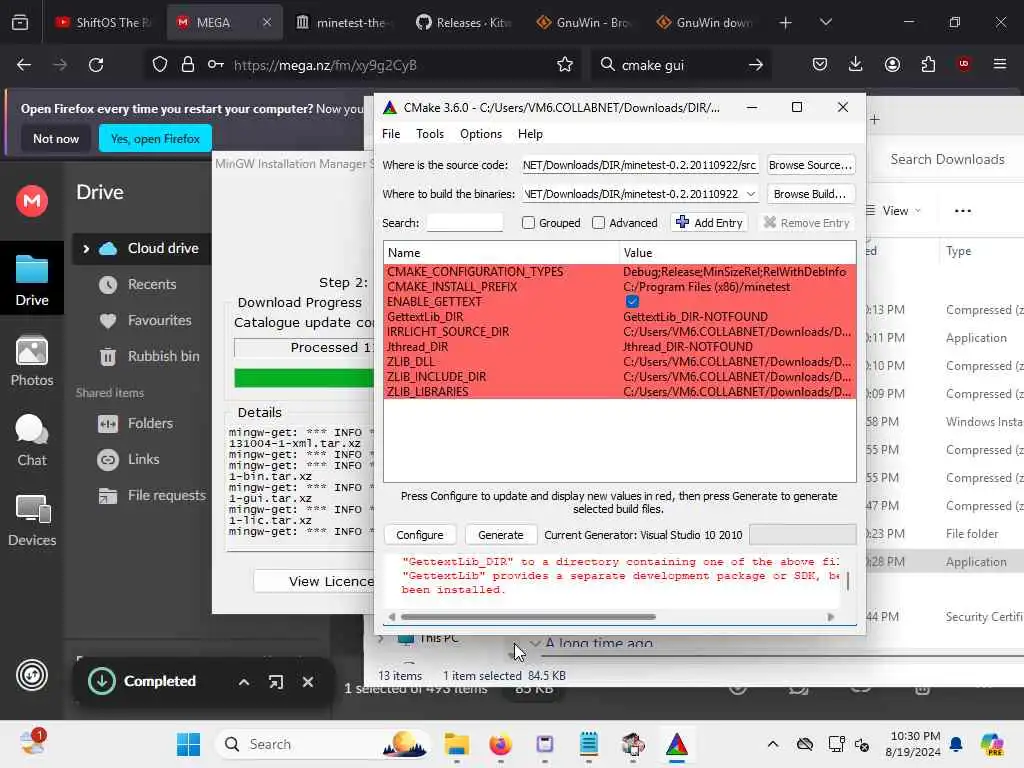Click the CMake Search field
The height and width of the screenshot is (768, 1024).
(x=464, y=223)
